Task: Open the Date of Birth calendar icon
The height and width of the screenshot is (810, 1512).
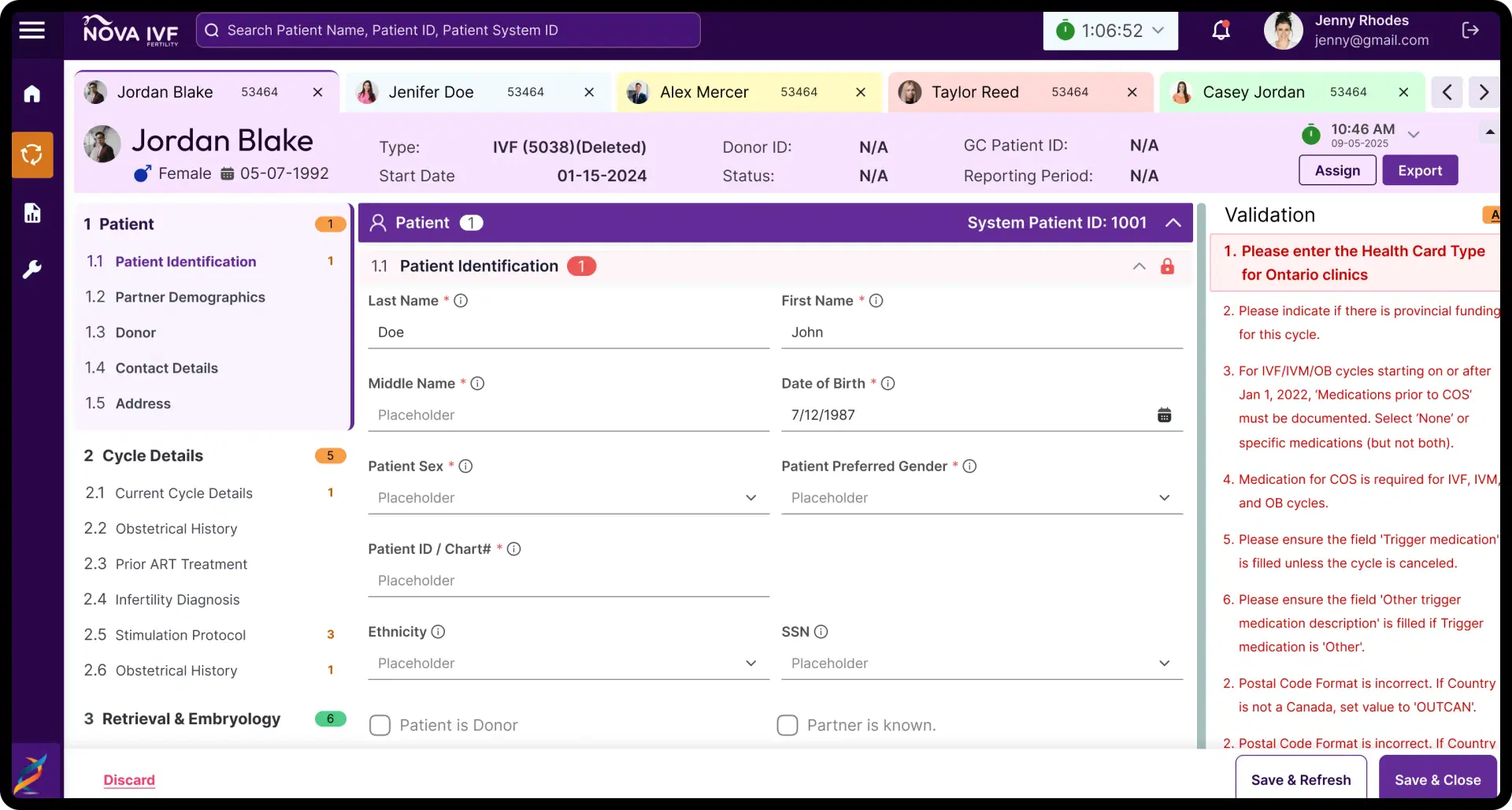Action: pos(1164,415)
